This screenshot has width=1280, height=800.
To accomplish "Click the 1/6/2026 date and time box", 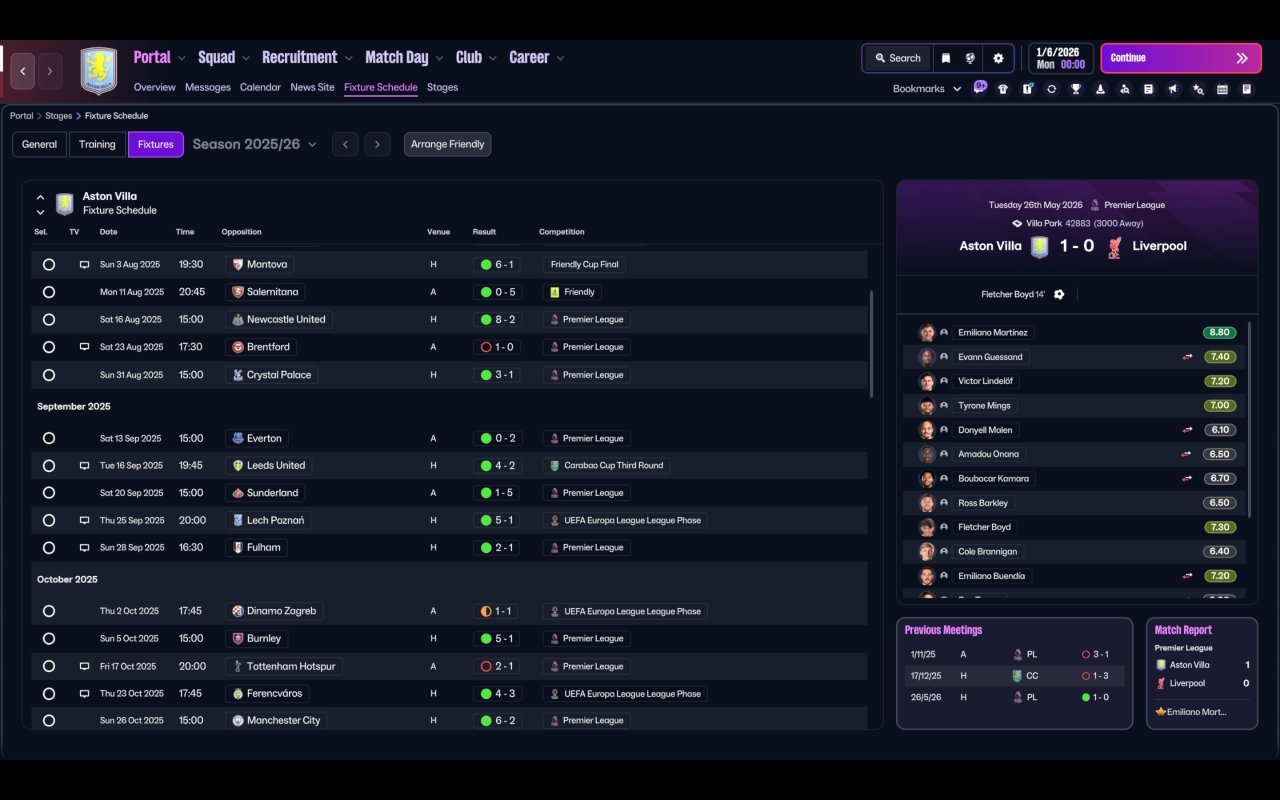I will 1061,58.
